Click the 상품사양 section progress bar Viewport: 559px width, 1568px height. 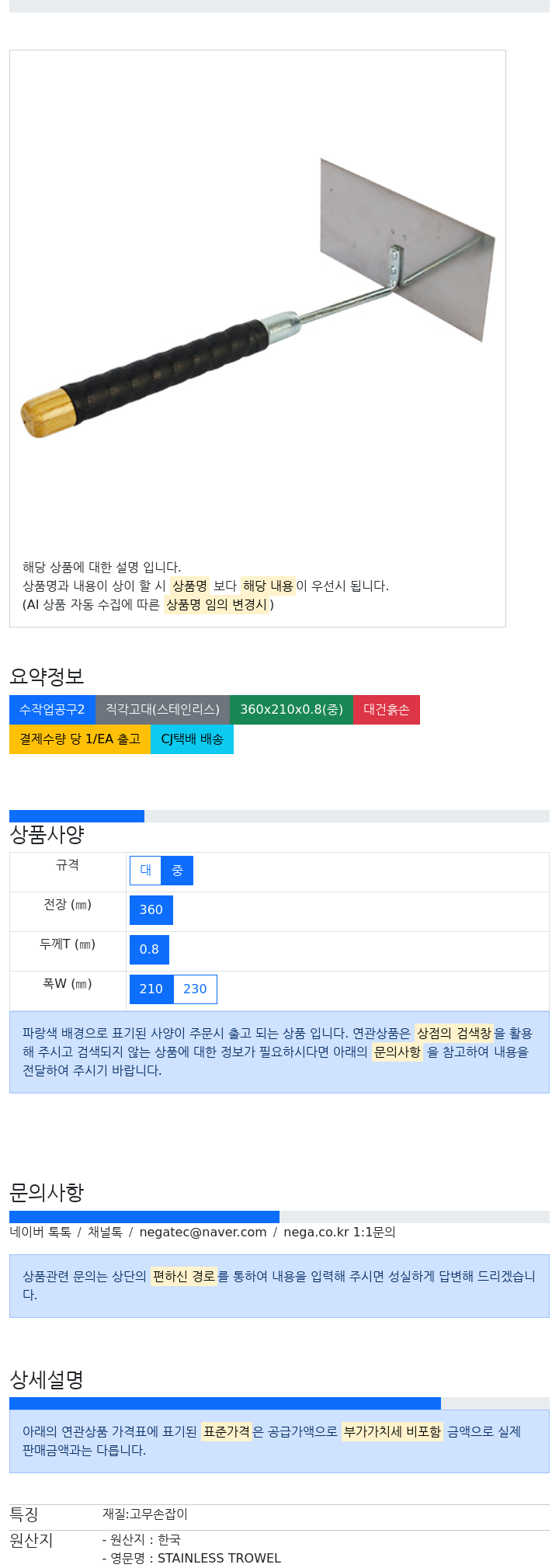(279, 816)
